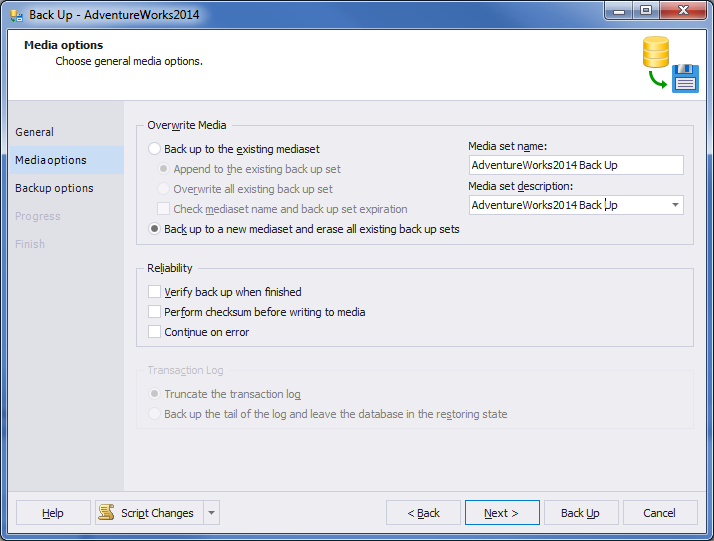Click the 'Reliability' group label
Image resolution: width=714 pixels, height=541 pixels.
point(169,268)
